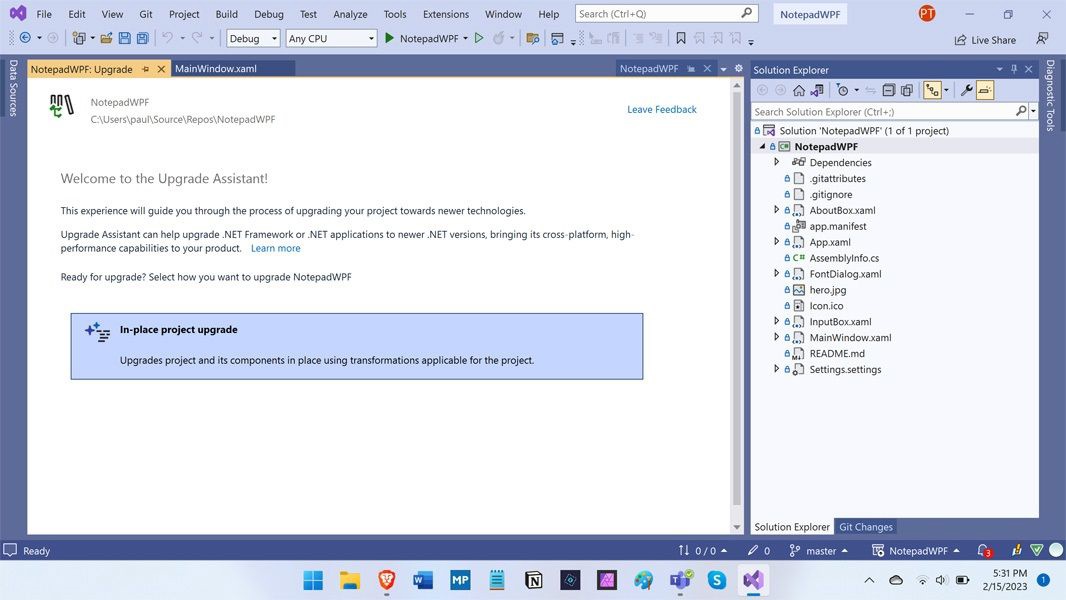Open the Any CPU platform dropdown
The image size is (1066, 600).
pyautogui.click(x=369, y=38)
